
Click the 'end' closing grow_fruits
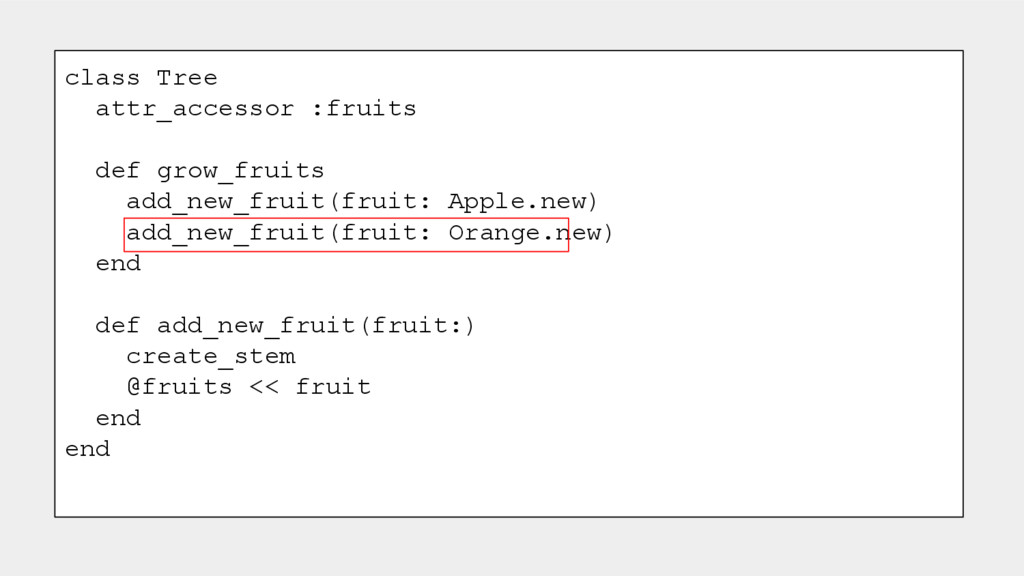(118, 264)
